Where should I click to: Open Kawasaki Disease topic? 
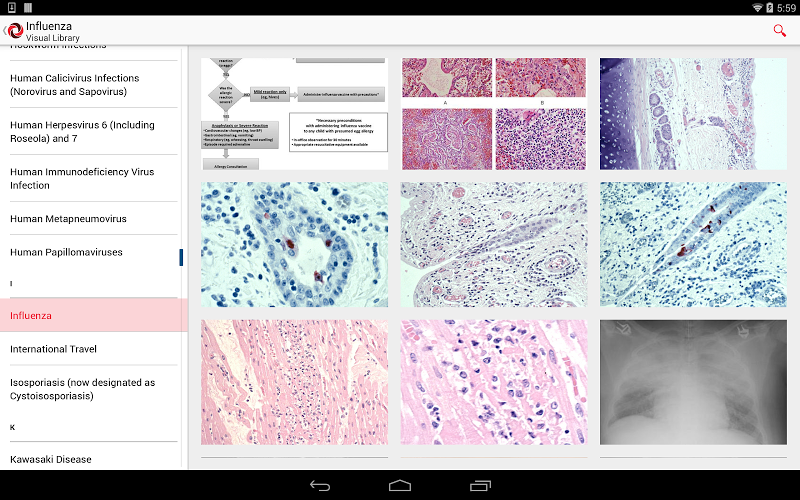[93, 459]
